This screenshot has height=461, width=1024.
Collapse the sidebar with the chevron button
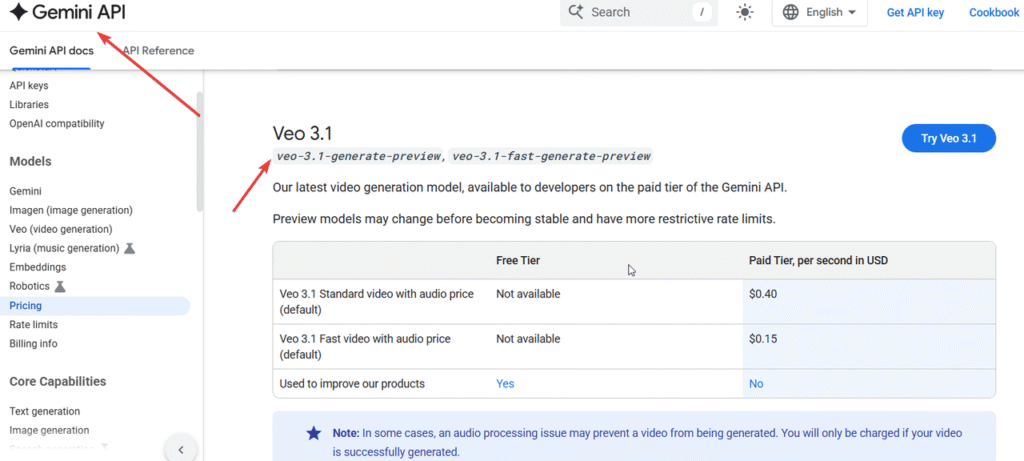pos(180,449)
